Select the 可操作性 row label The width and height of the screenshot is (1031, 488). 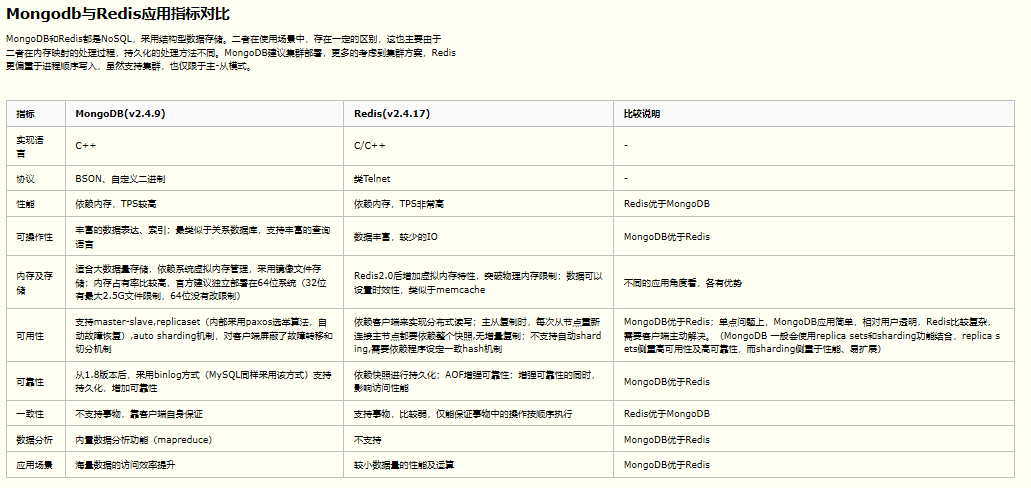35,237
